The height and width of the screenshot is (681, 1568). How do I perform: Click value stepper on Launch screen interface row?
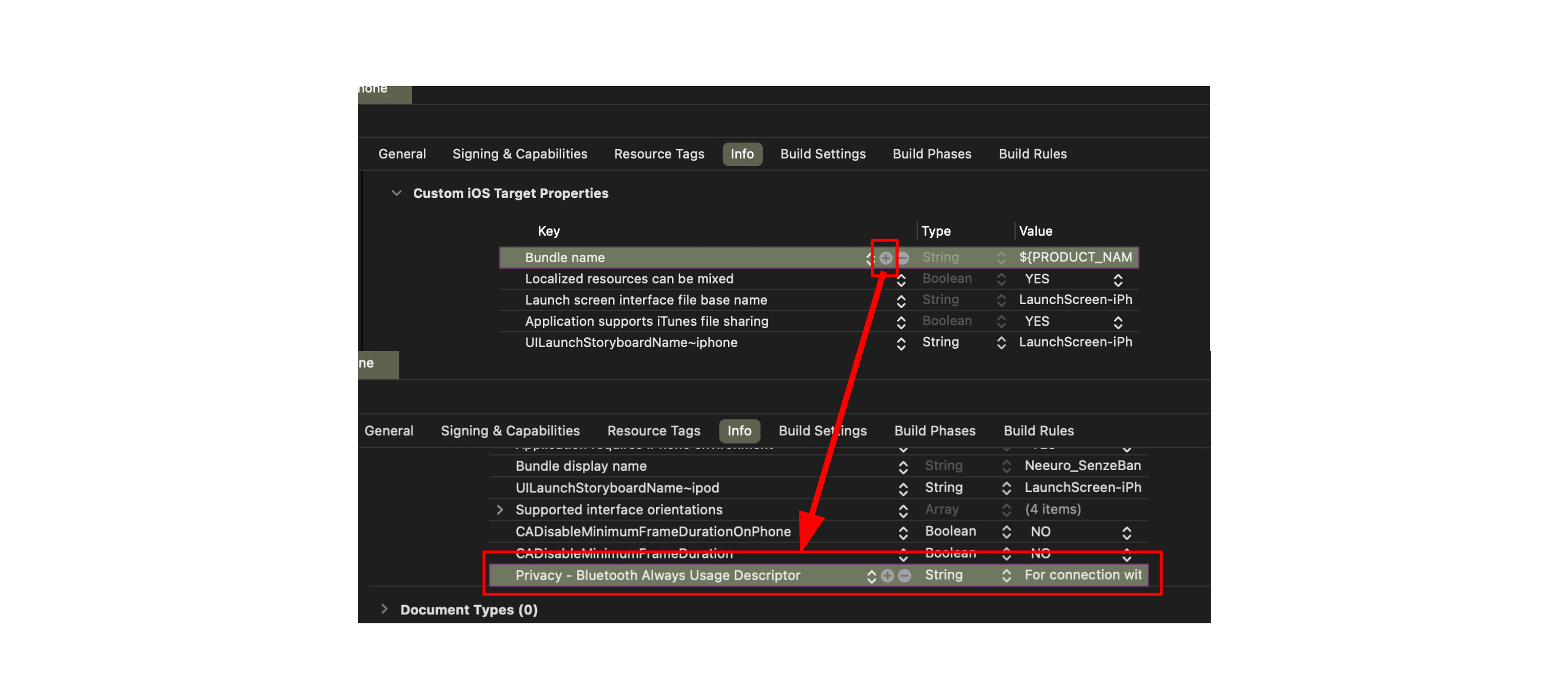click(1002, 299)
